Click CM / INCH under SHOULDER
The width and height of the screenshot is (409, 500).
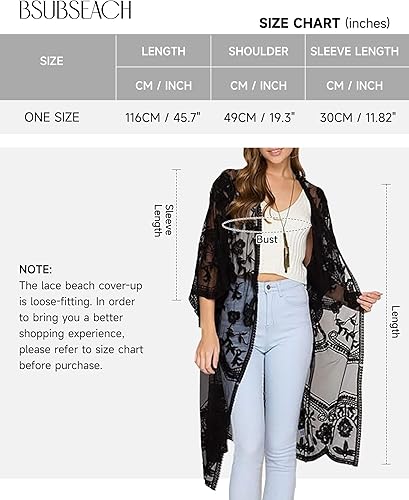(258, 86)
